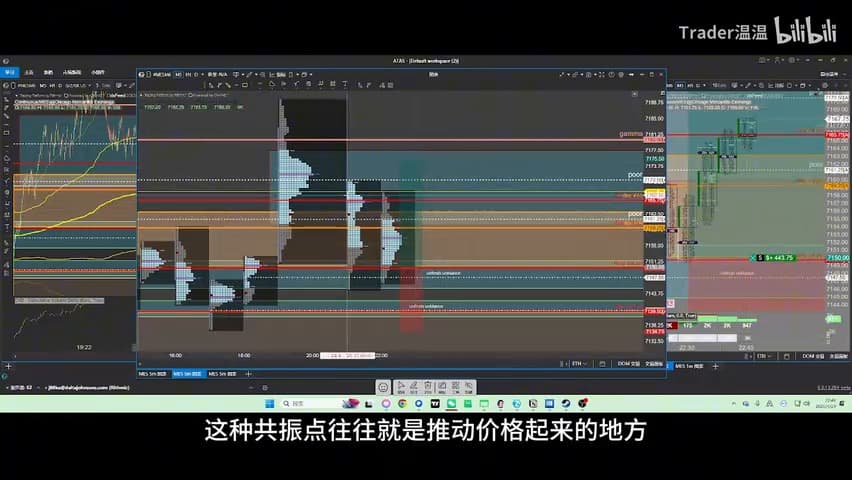Select the rectangle drawing tool in center chart toolbar

coord(245,85)
